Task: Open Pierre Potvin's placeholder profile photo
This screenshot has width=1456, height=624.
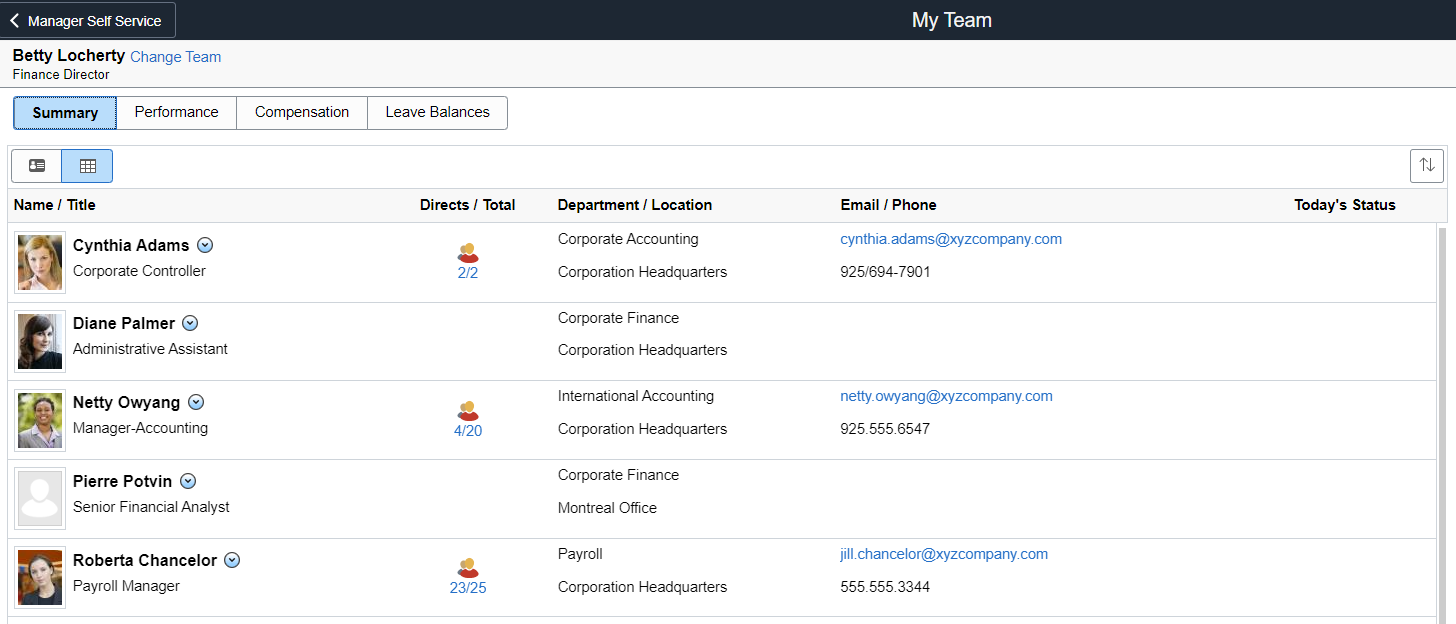Action: tap(39, 498)
